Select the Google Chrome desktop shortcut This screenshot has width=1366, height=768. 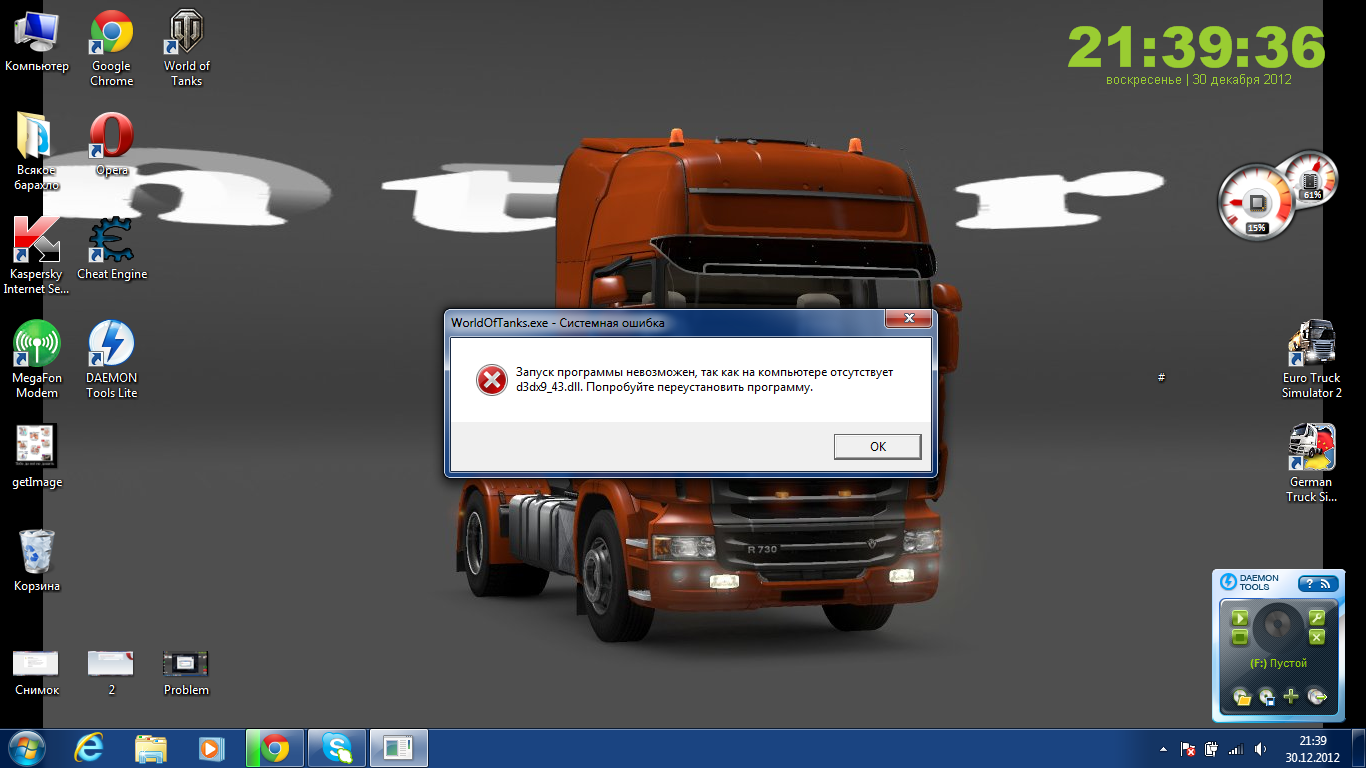112,48
